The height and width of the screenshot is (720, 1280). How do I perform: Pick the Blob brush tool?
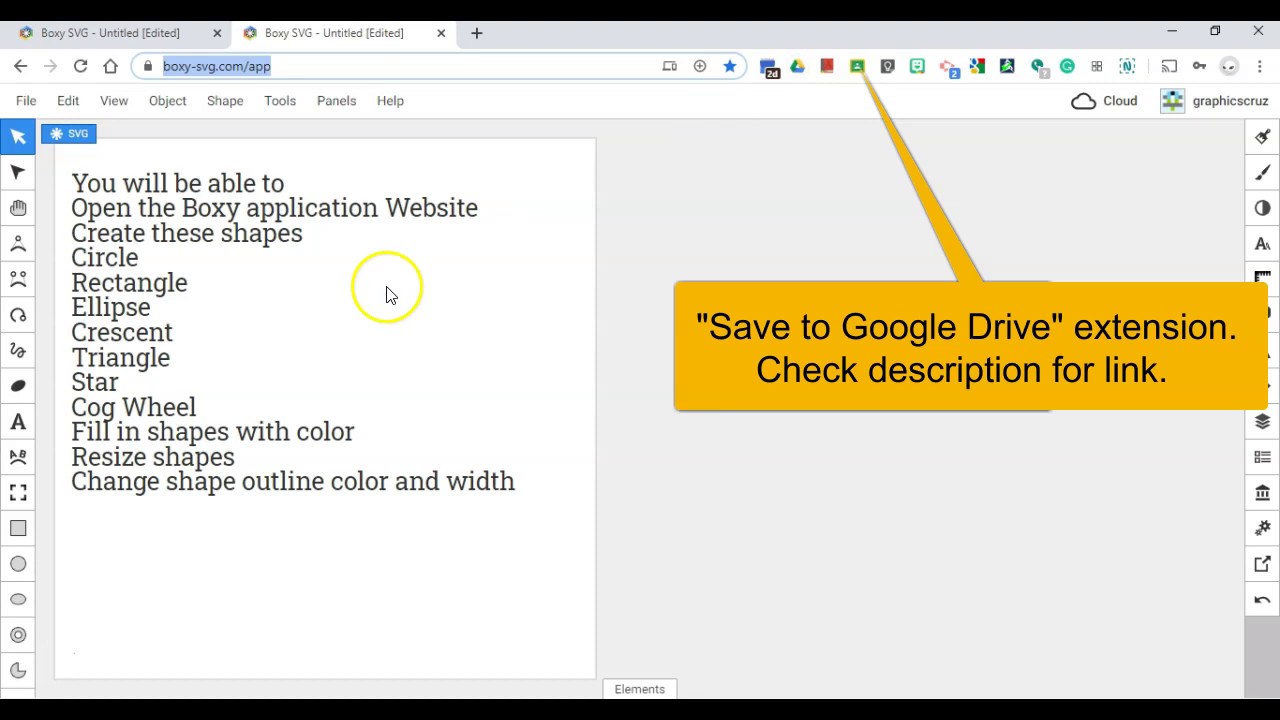tap(18, 386)
